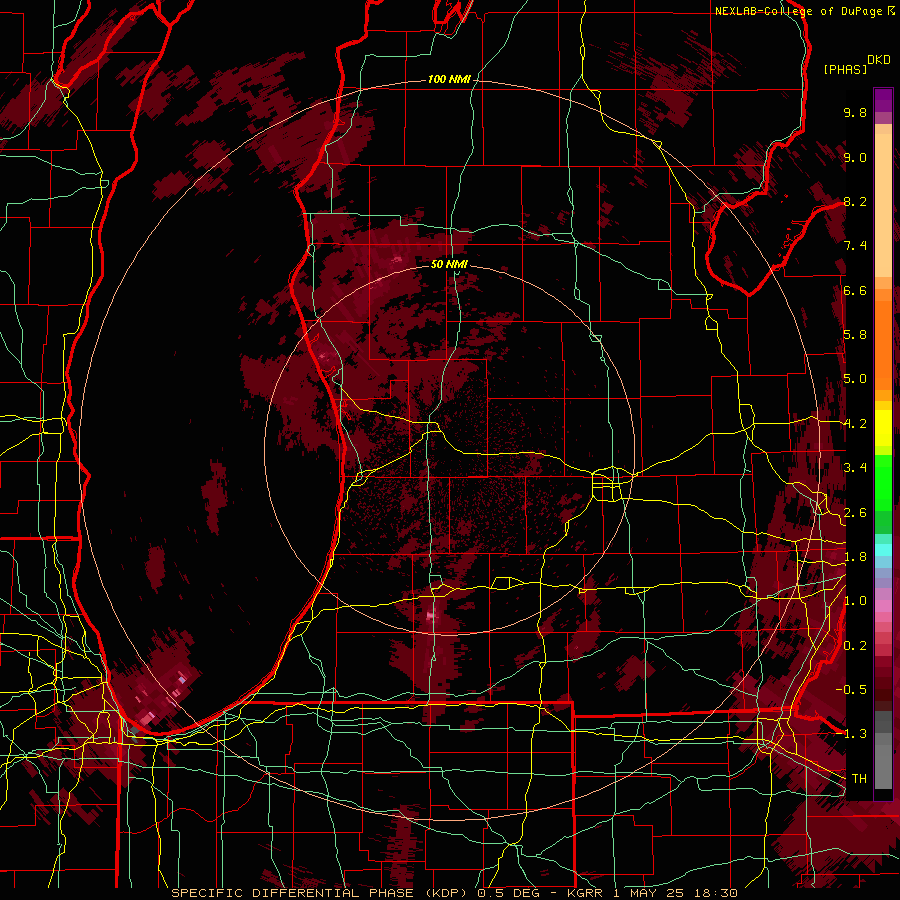The height and width of the screenshot is (900, 900).
Task: Pick the yellow band of the color scale
Action: pyautogui.click(x=883, y=428)
